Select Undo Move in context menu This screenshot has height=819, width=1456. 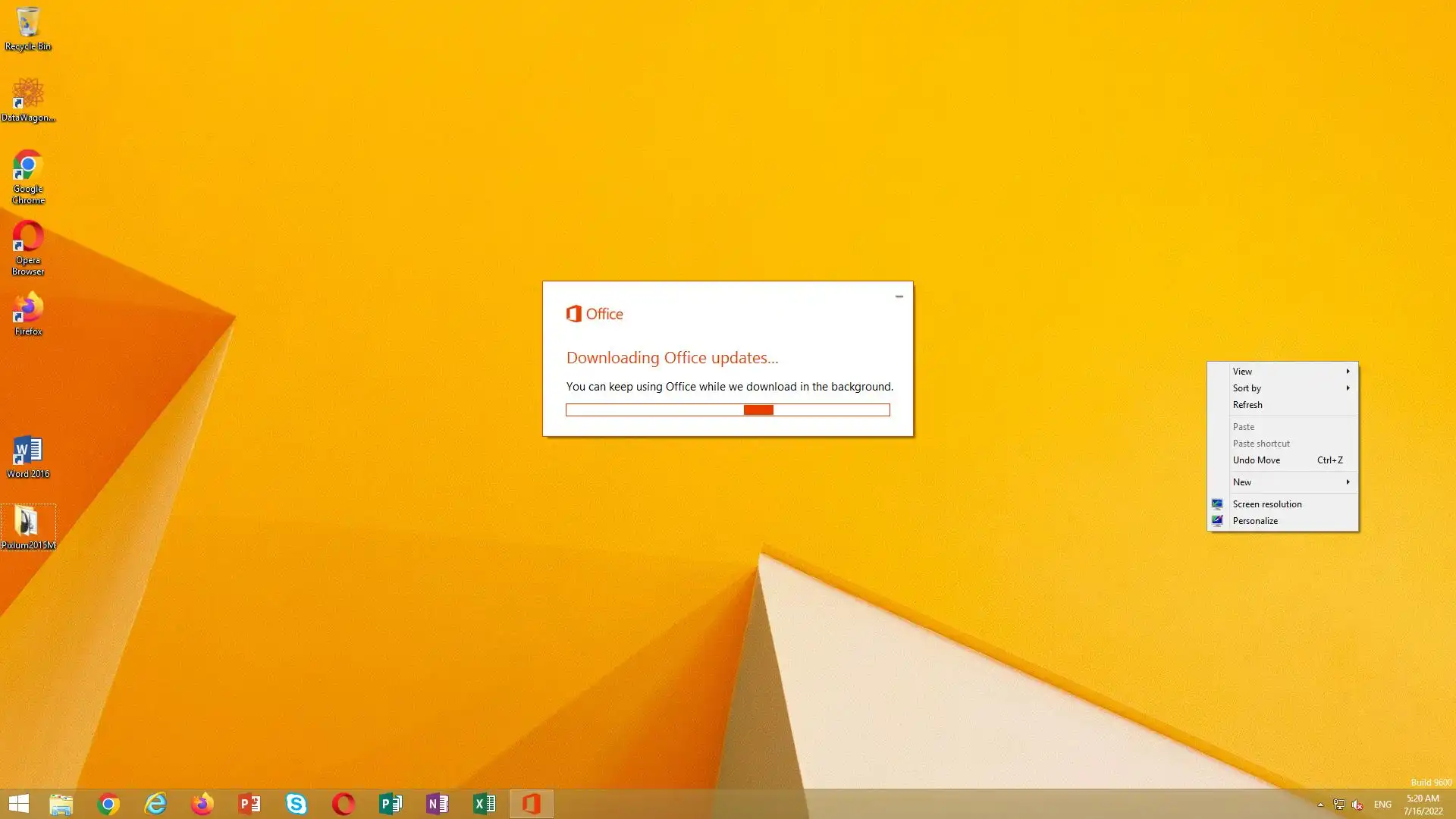coord(1257,460)
